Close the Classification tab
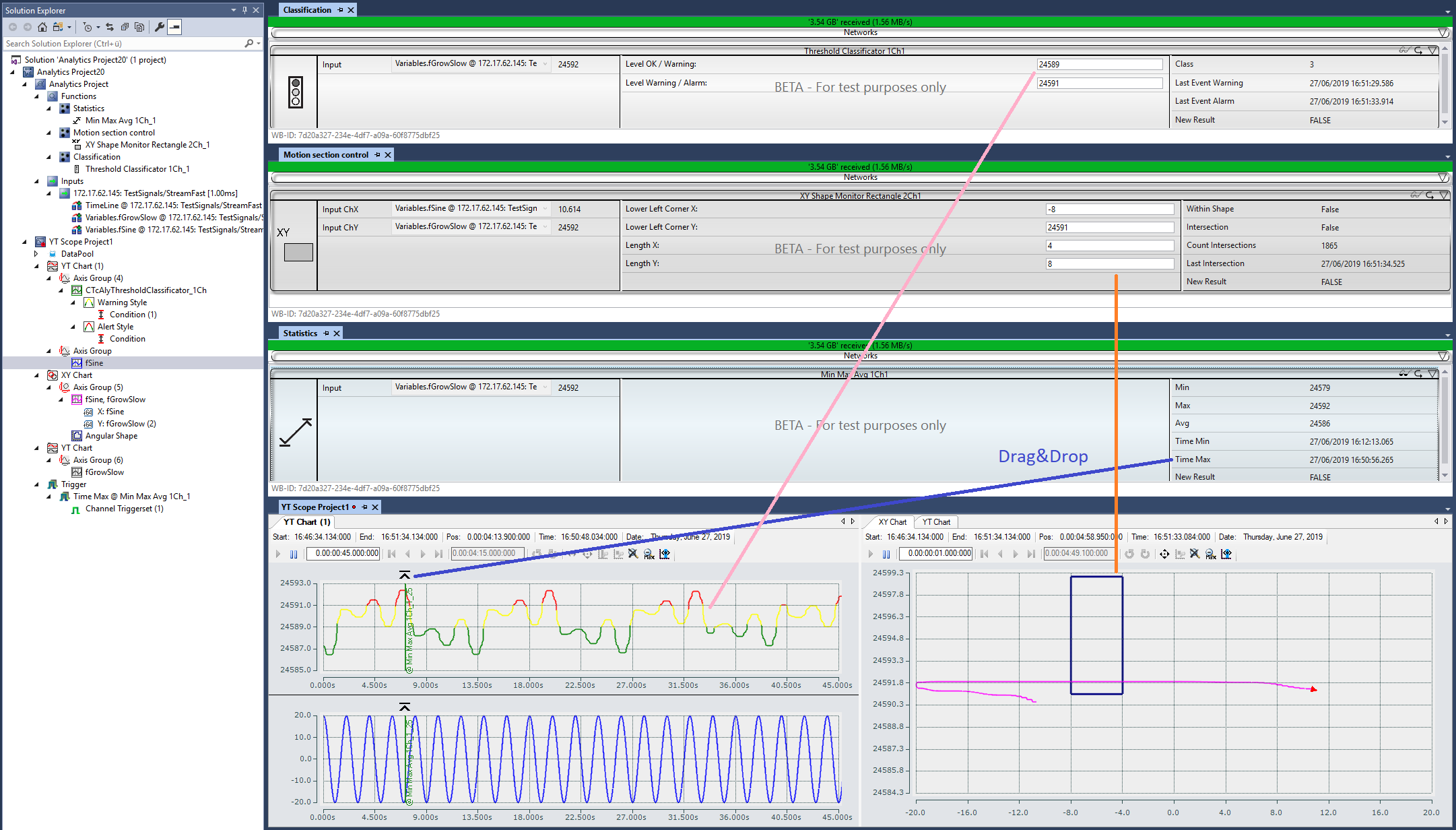Image resolution: width=1456 pixels, height=830 pixels. tap(351, 10)
